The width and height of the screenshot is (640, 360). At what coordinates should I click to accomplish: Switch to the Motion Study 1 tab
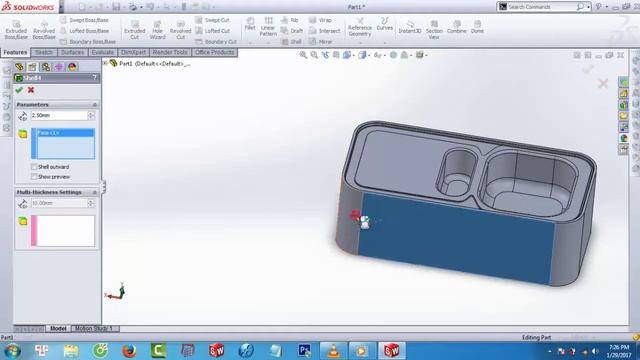[94, 329]
